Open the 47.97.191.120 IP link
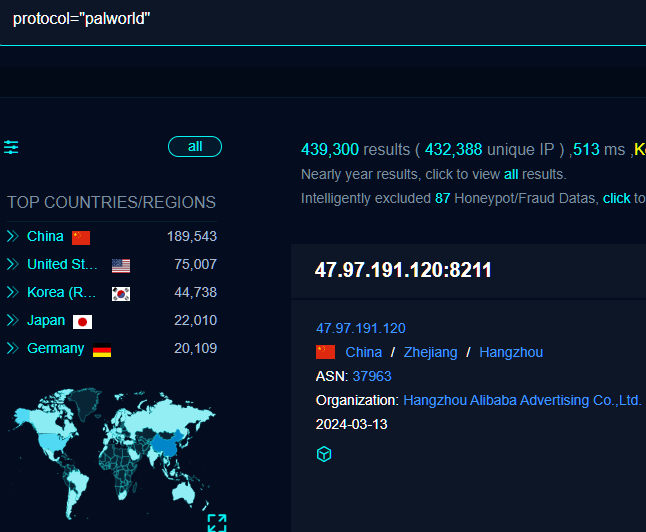 pyautogui.click(x=361, y=328)
